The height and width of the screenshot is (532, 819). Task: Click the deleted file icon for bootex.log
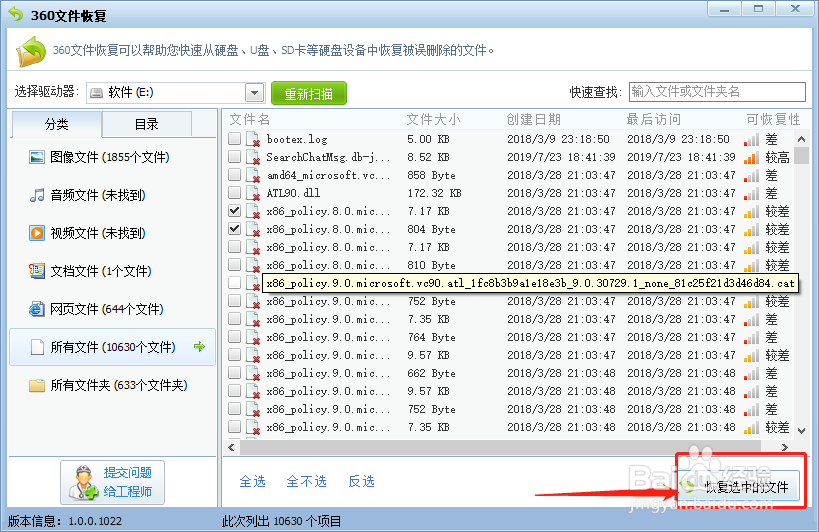[253, 139]
